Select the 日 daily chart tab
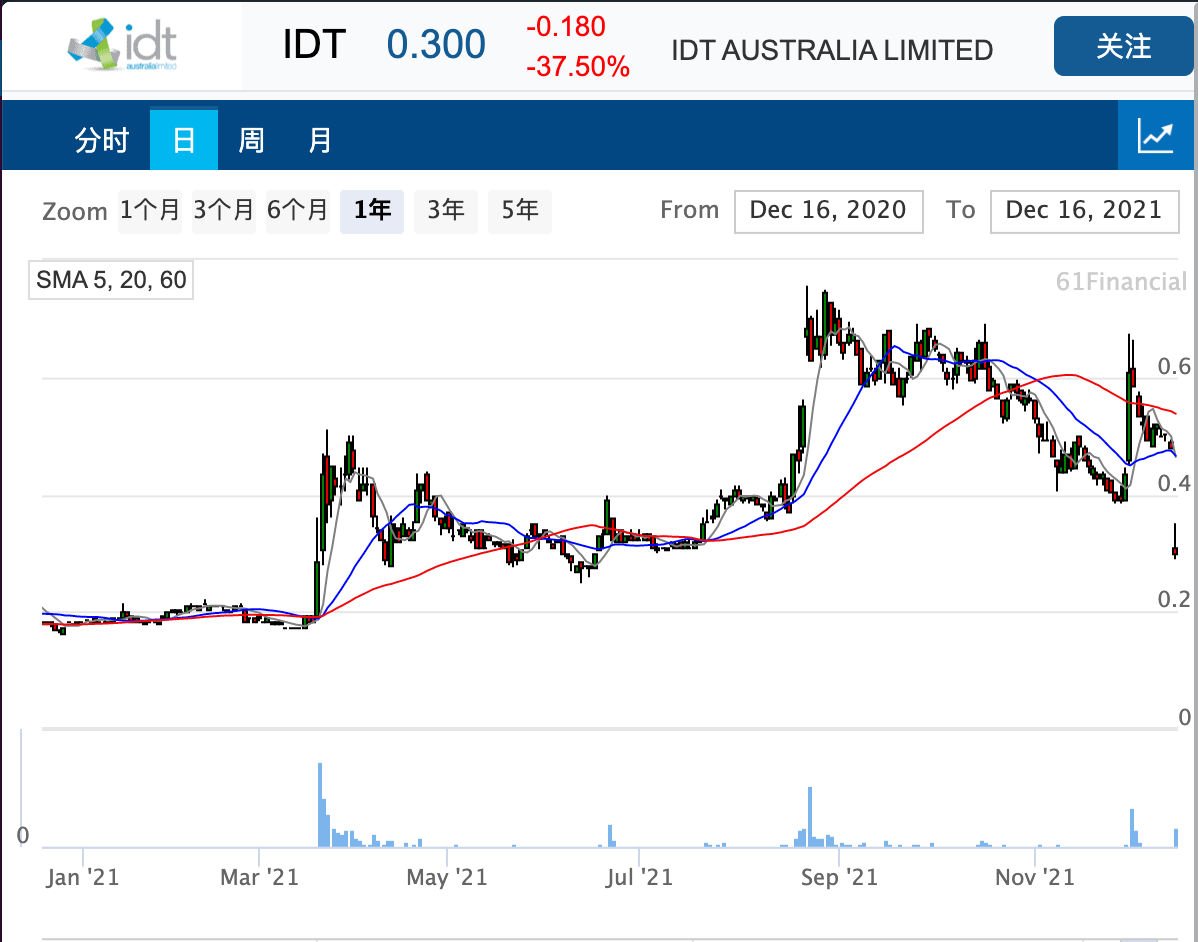The width and height of the screenshot is (1198, 942). coord(183,140)
